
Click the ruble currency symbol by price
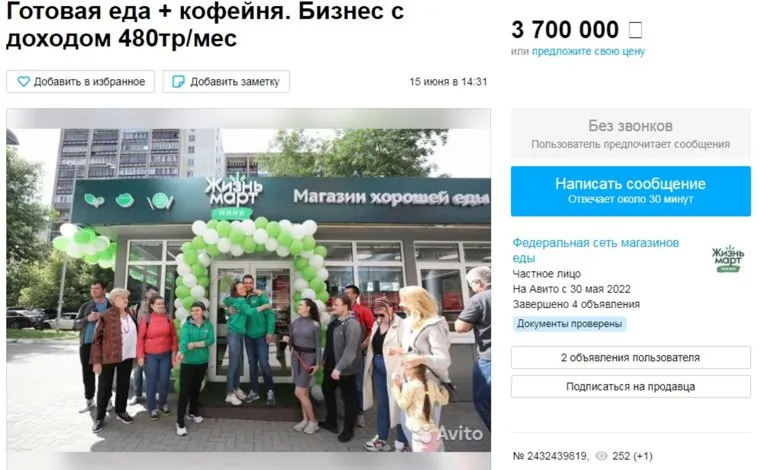coord(635,30)
